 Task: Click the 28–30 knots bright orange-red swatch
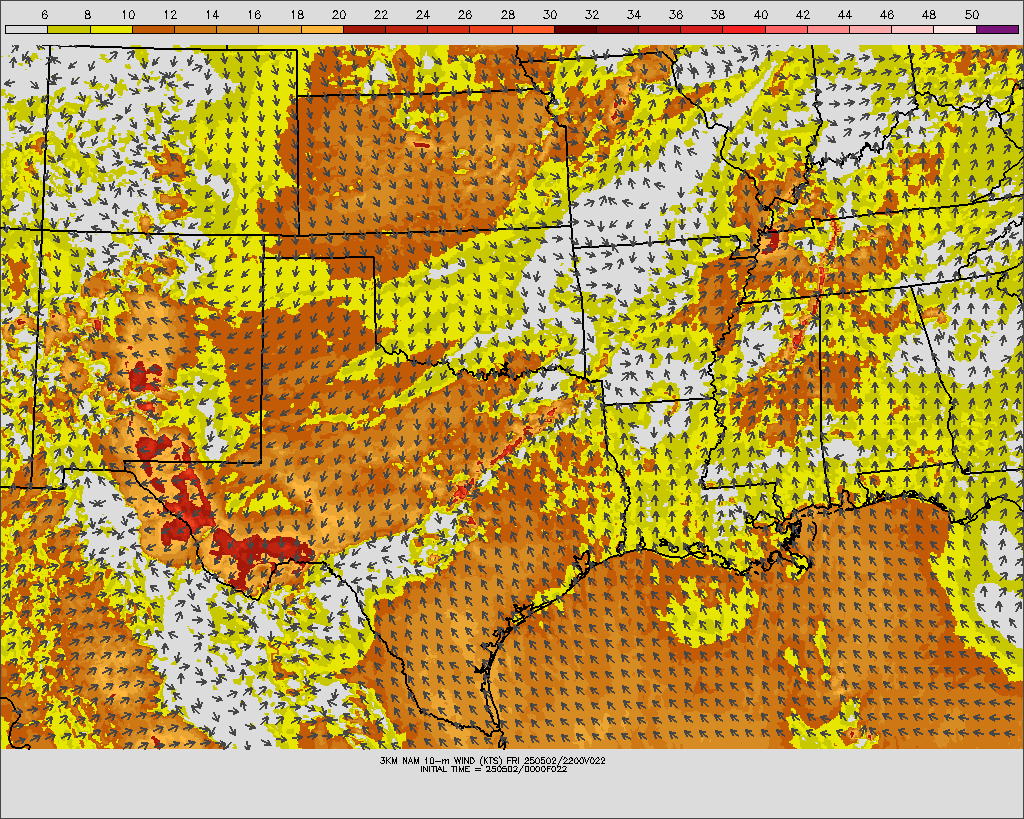pyautogui.click(x=533, y=29)
